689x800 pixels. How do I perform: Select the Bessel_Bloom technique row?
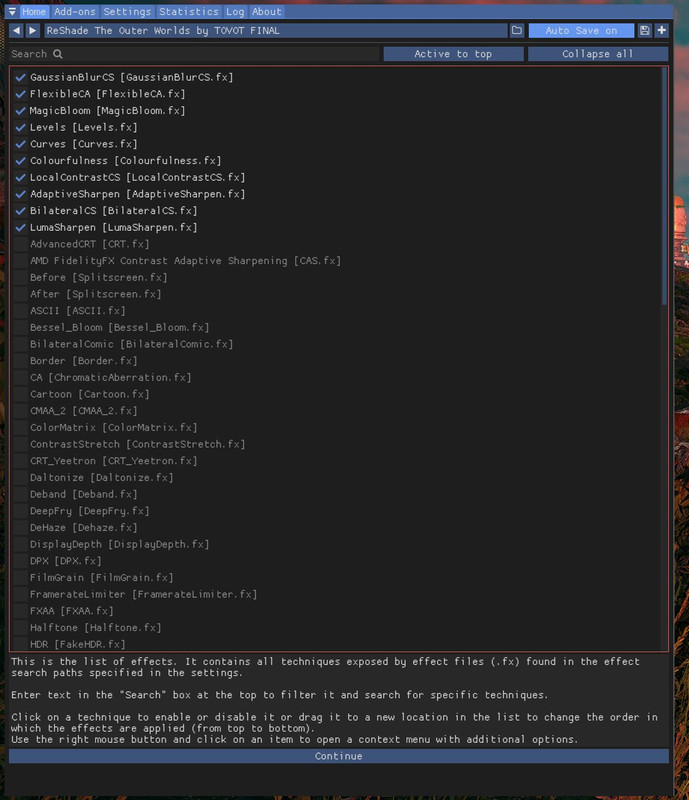click(119, 328)
